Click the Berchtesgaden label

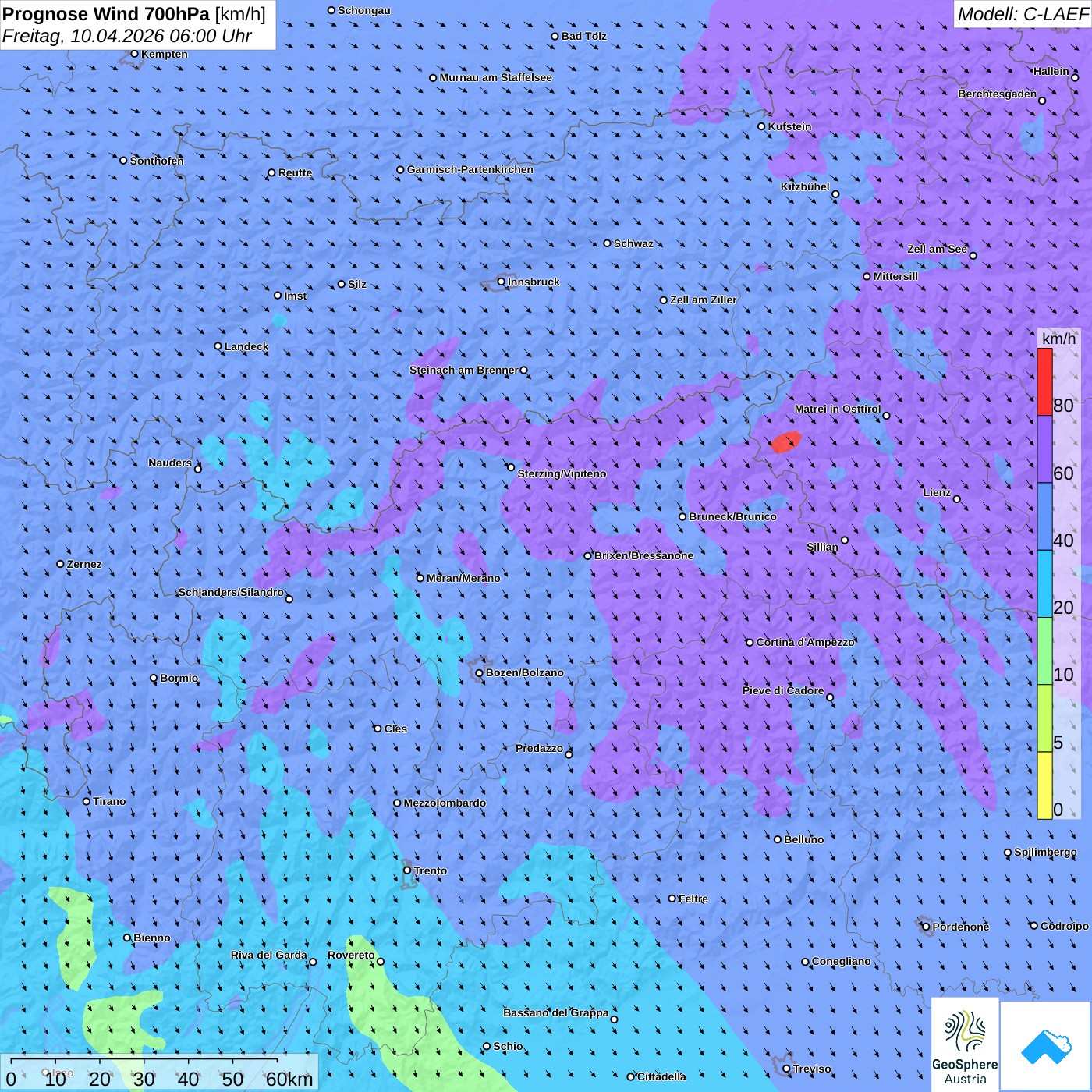(x=998, y=94)
